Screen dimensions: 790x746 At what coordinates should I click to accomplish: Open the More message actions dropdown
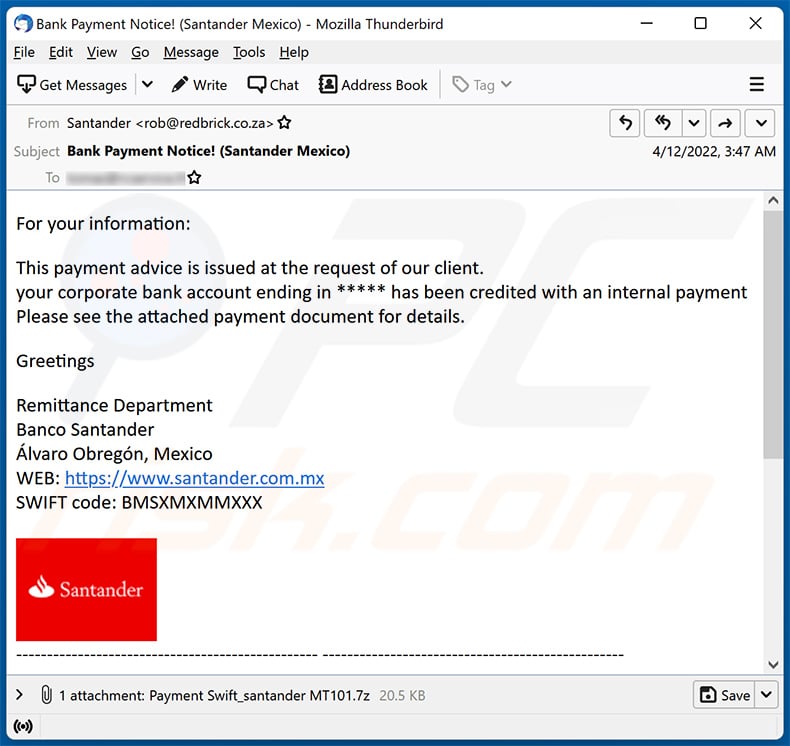click(x=761, y=123)
